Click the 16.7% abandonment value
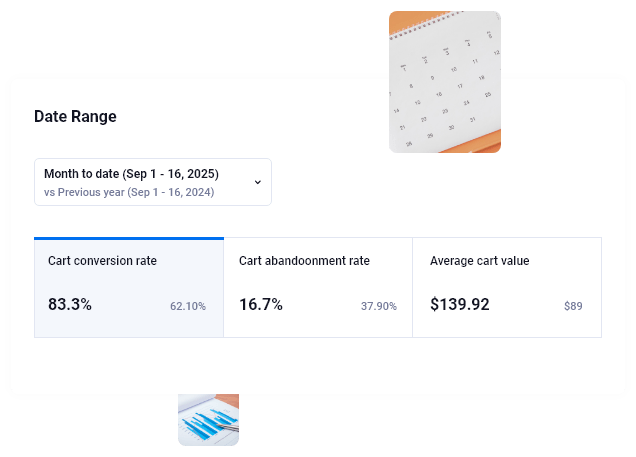The image size is (636, 457). click(261, 304)
